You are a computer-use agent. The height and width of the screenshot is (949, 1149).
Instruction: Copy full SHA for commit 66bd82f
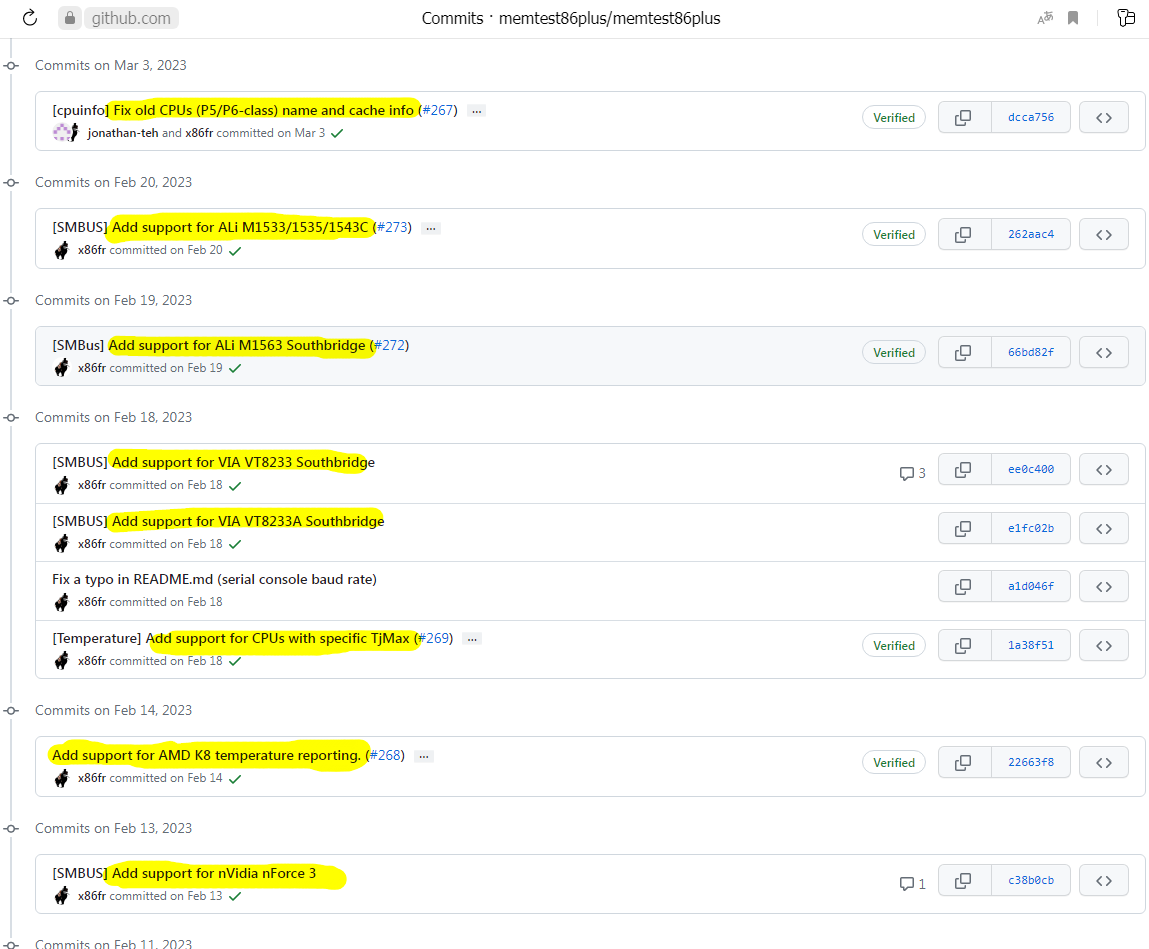tap(964, 352)
